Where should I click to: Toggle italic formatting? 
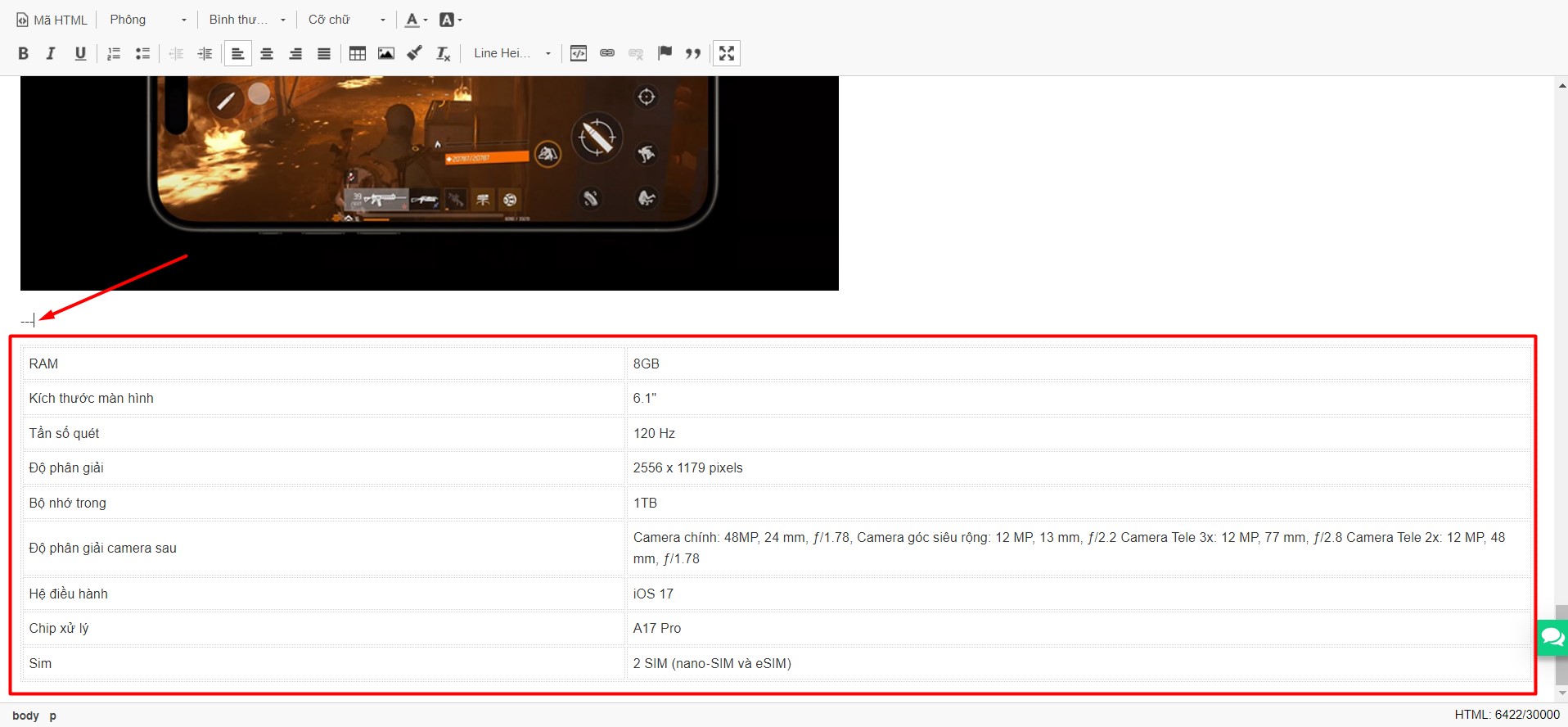click(x=51, y=53)
